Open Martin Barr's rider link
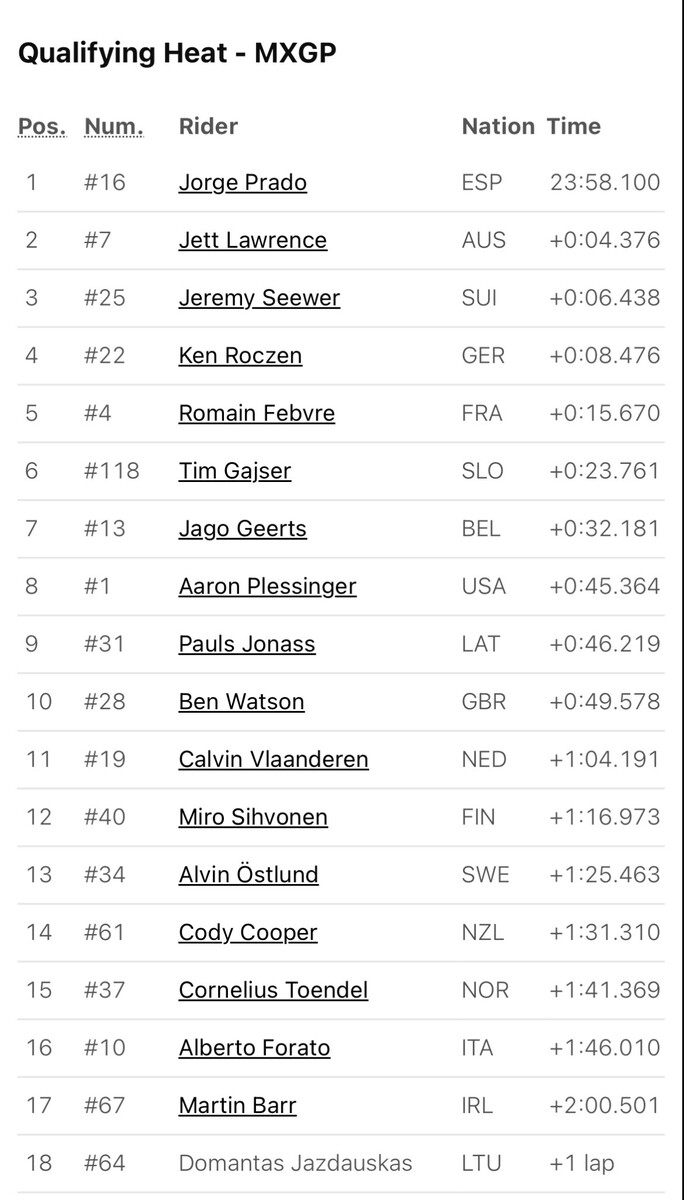The width and height of the screenshot is (684, 1200). [237, 1105]
